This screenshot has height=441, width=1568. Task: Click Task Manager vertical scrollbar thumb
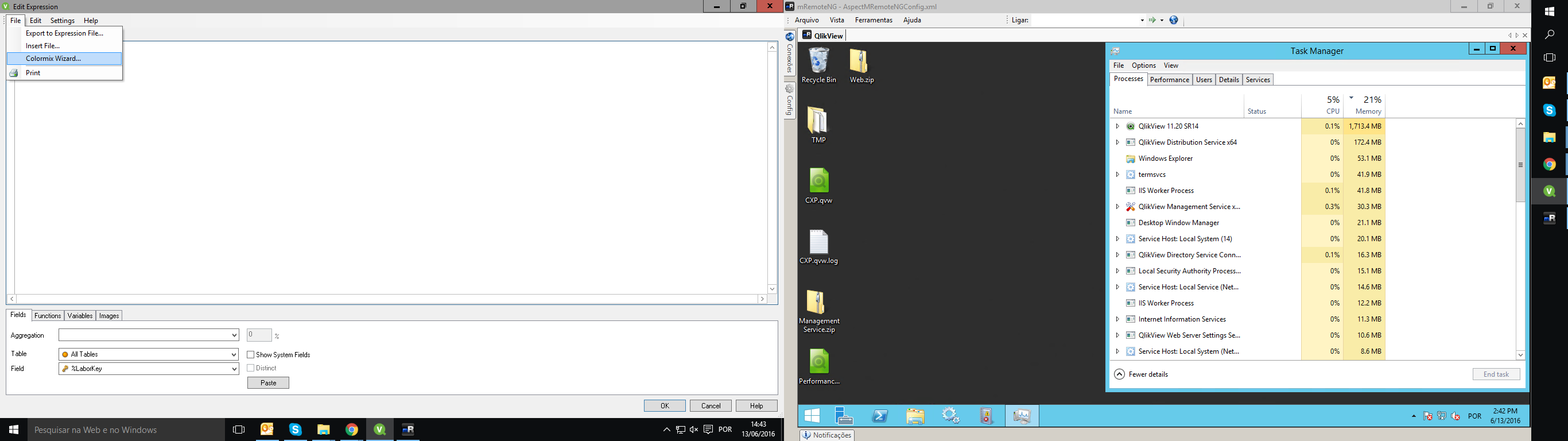coord(1520,164)
